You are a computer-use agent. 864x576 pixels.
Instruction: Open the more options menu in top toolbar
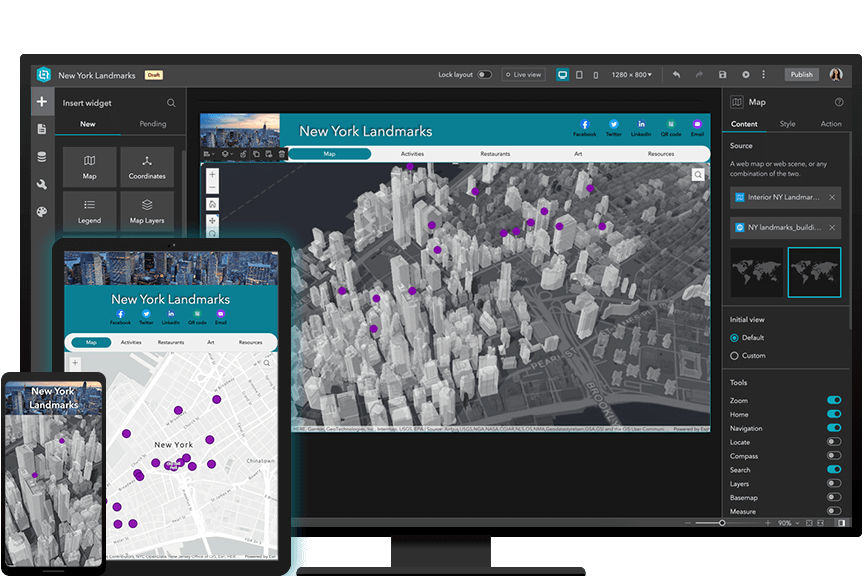pyautogui.click(x=763, y=74)
